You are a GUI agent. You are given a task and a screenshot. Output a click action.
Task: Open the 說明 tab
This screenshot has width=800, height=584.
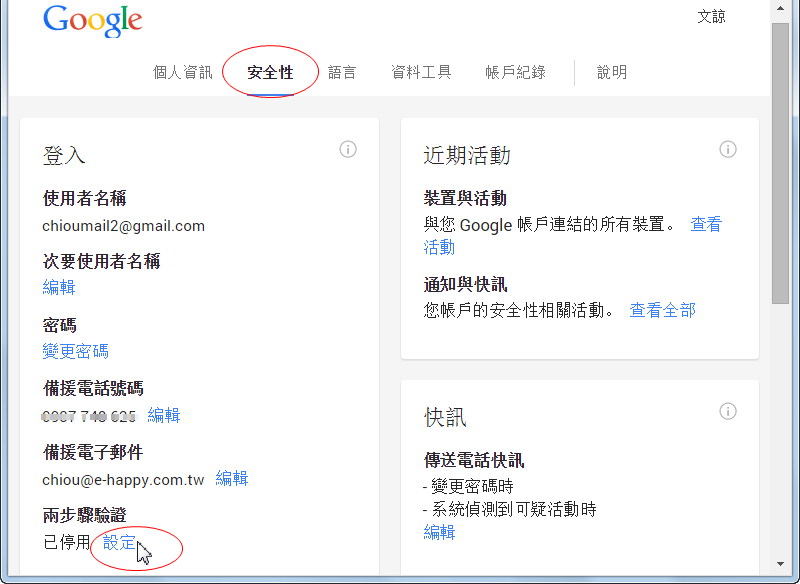(612, 72)
